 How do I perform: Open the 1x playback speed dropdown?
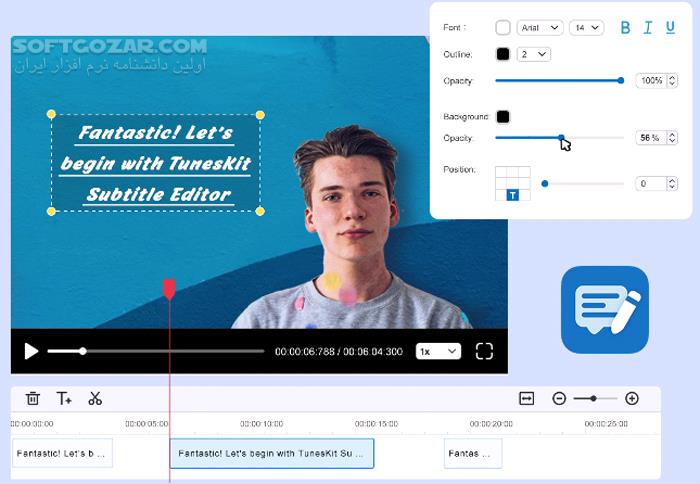click(x=438, y=351)
